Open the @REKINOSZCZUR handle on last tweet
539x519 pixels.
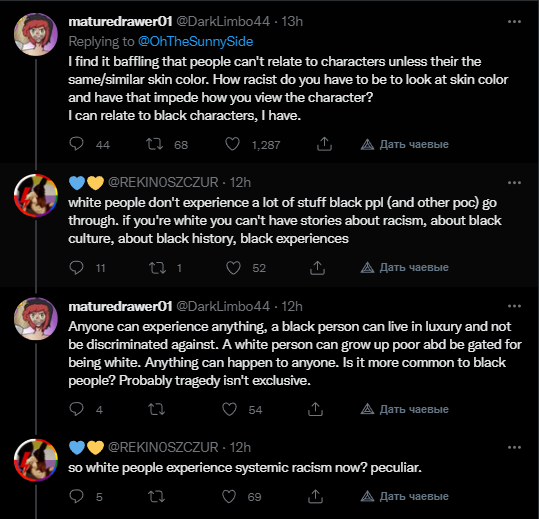point(163,448)
